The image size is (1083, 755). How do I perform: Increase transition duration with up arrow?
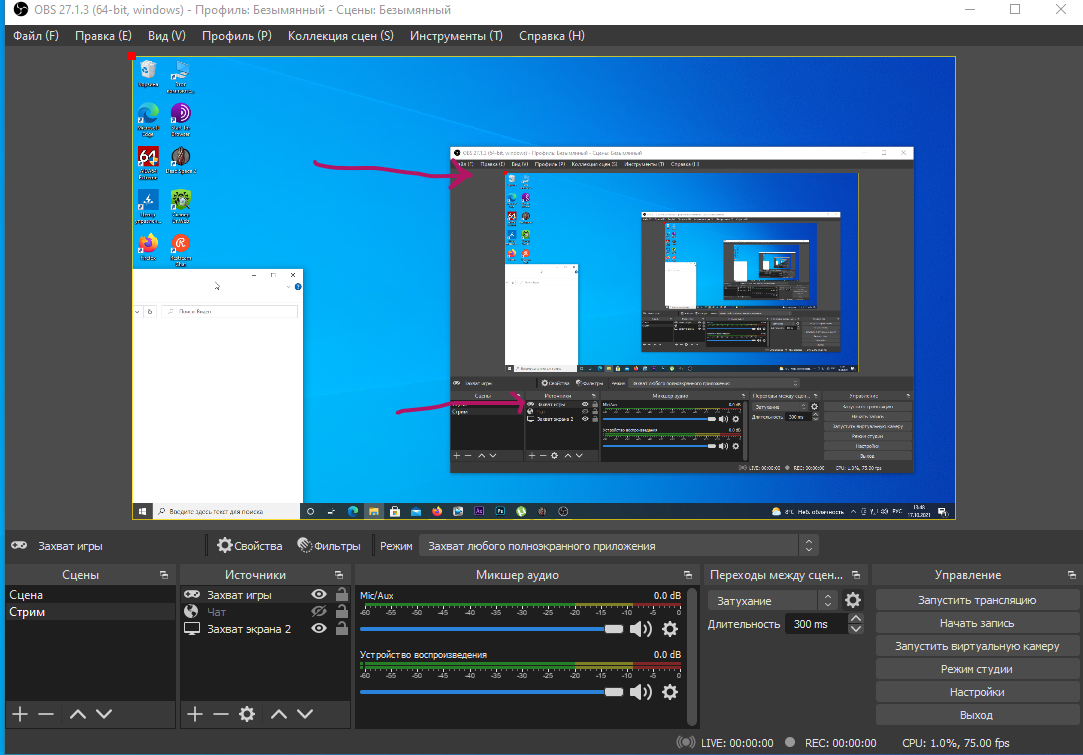(856, 619)
